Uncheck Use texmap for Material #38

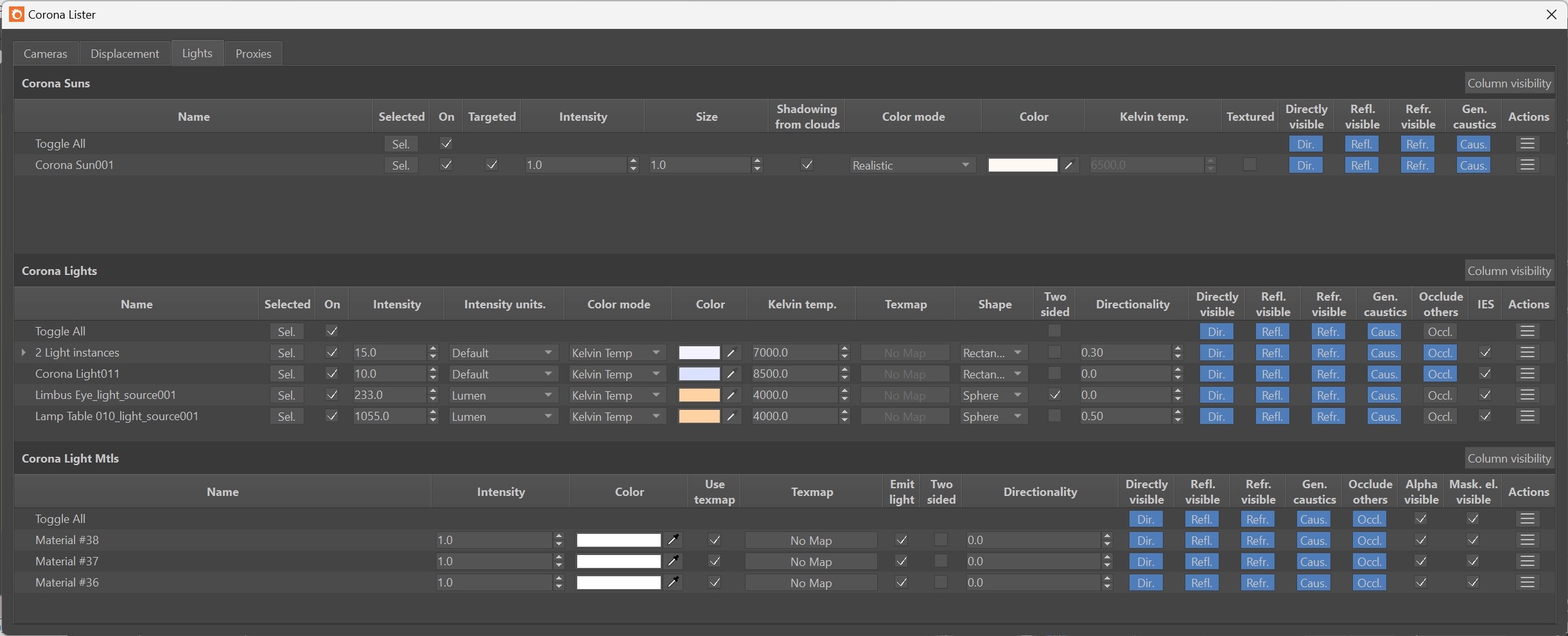click(x=715, y=540)
